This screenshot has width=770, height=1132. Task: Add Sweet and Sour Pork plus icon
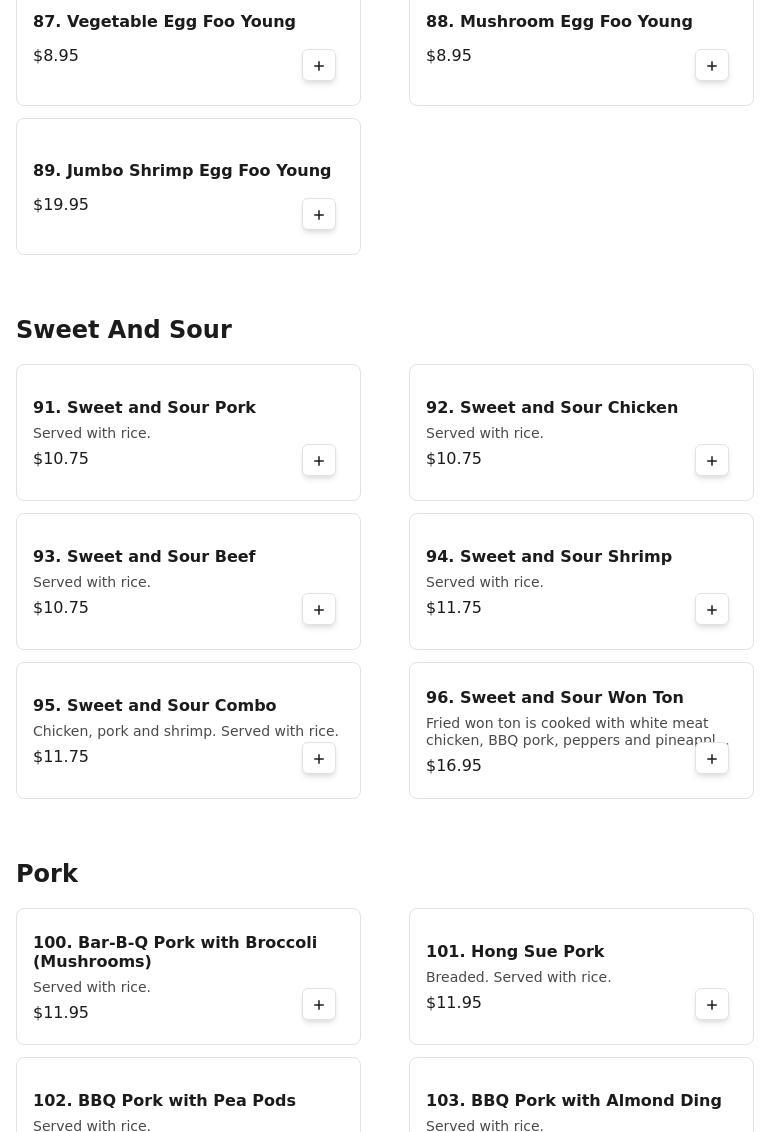pos(319,461)
